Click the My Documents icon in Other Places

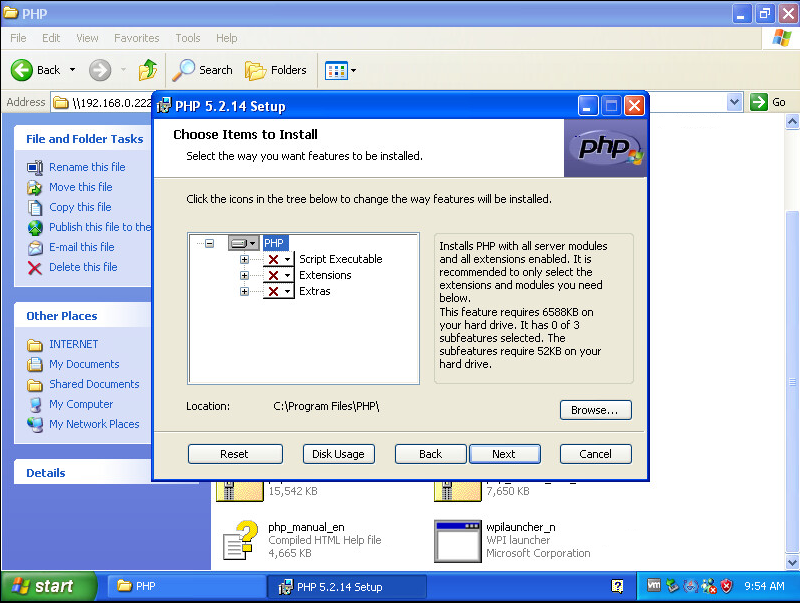(x=35, y=364)
